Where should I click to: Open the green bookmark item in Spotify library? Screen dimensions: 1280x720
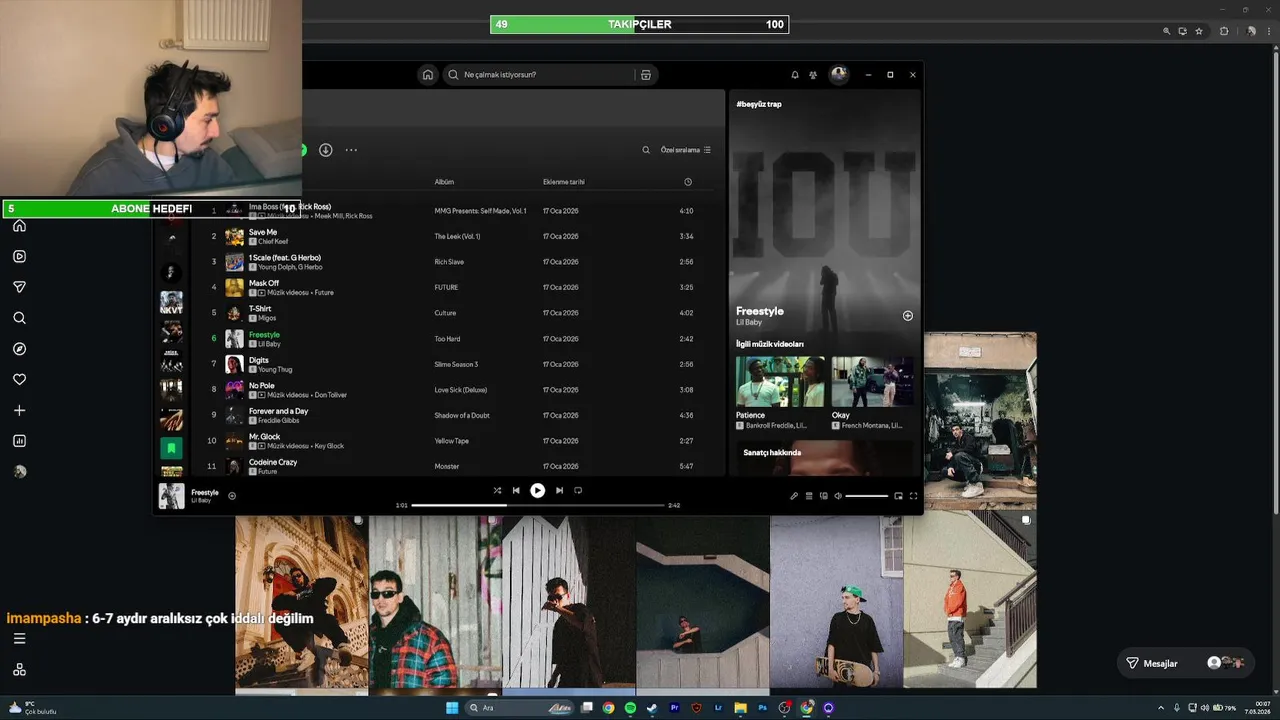[172, 448]
